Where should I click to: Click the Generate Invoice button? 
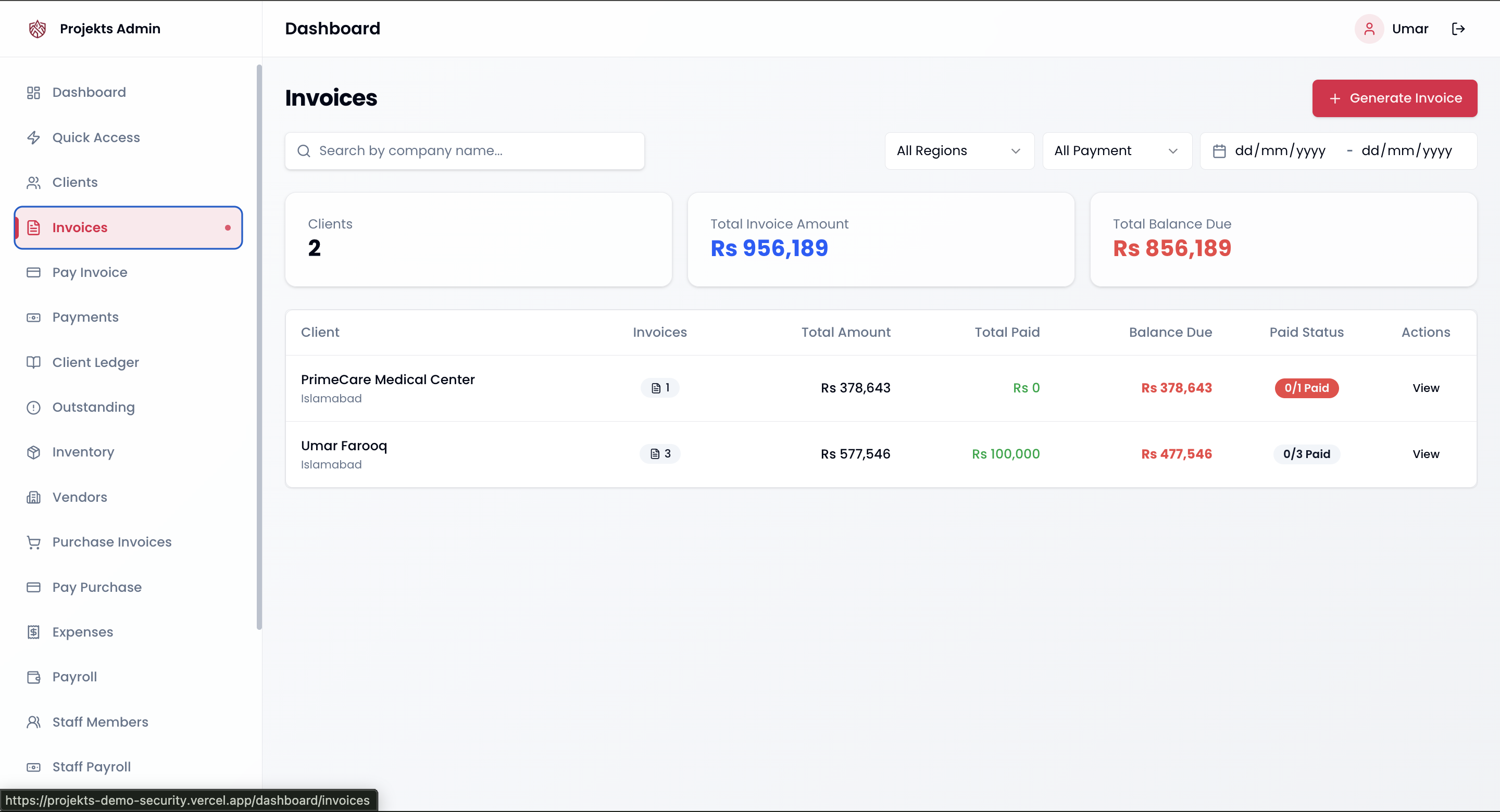(1394, 98)
